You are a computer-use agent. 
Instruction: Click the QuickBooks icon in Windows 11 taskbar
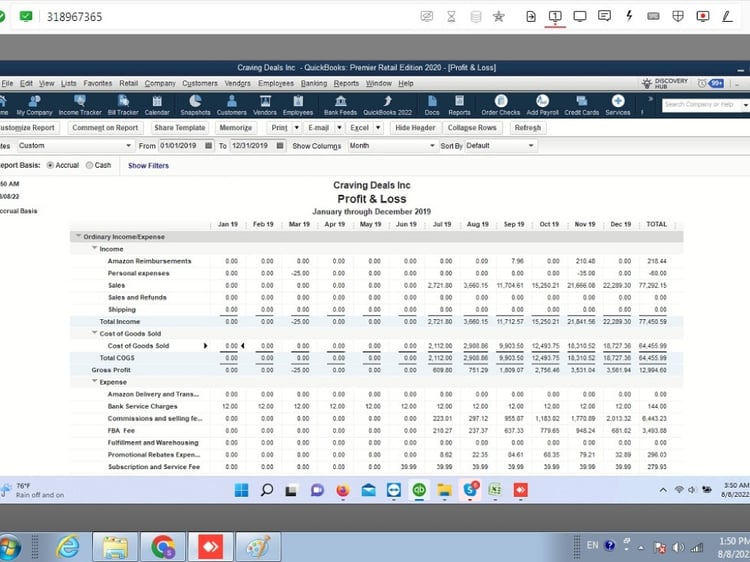pyautogui.click(x=419, y=490)
